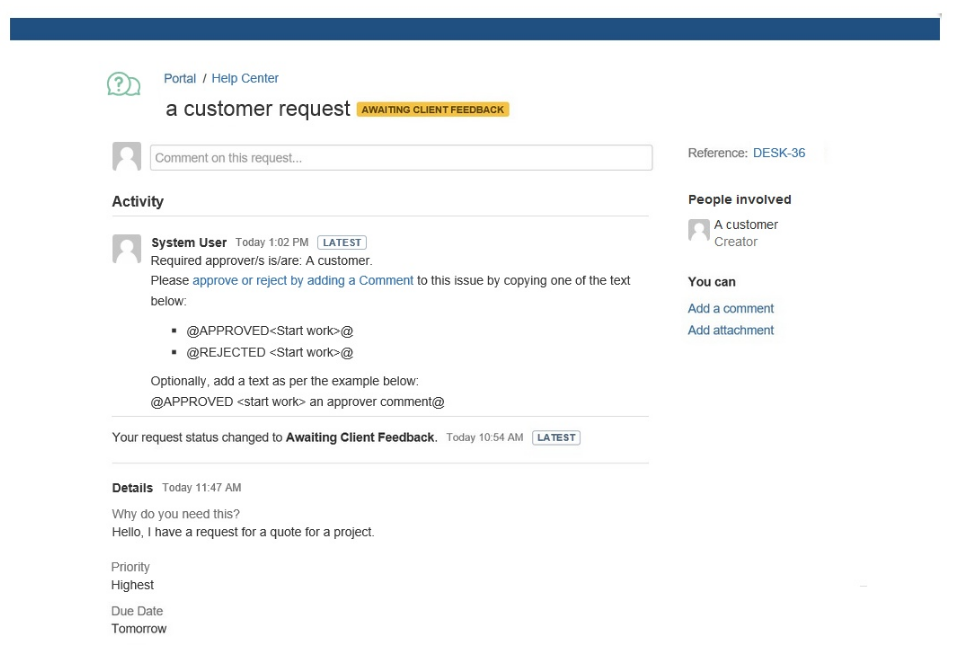
Task: Click the A customer name under People involved
Action: coord(746,225)
